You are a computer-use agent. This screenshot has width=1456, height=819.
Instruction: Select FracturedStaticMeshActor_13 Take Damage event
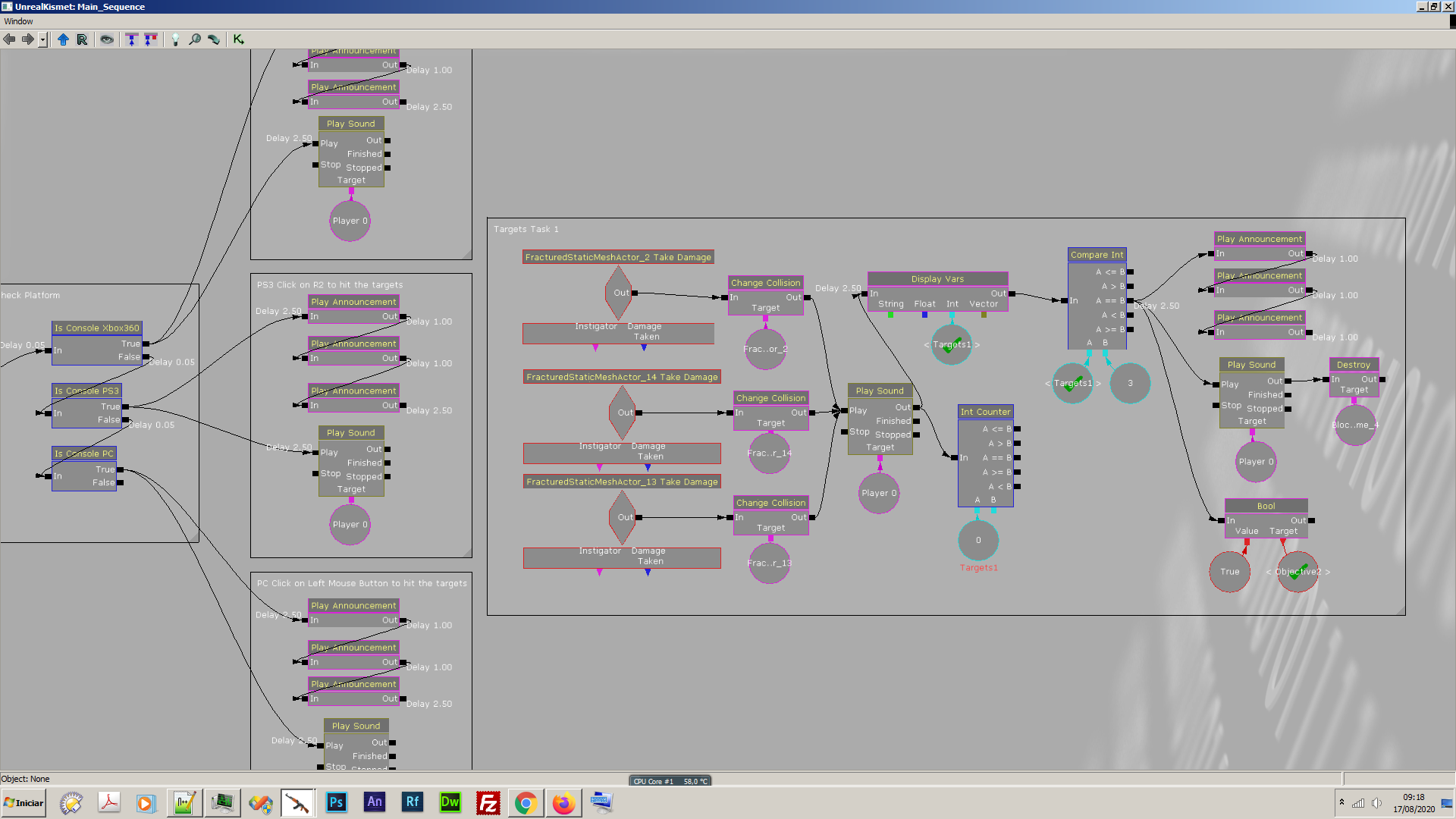(622, 482)
